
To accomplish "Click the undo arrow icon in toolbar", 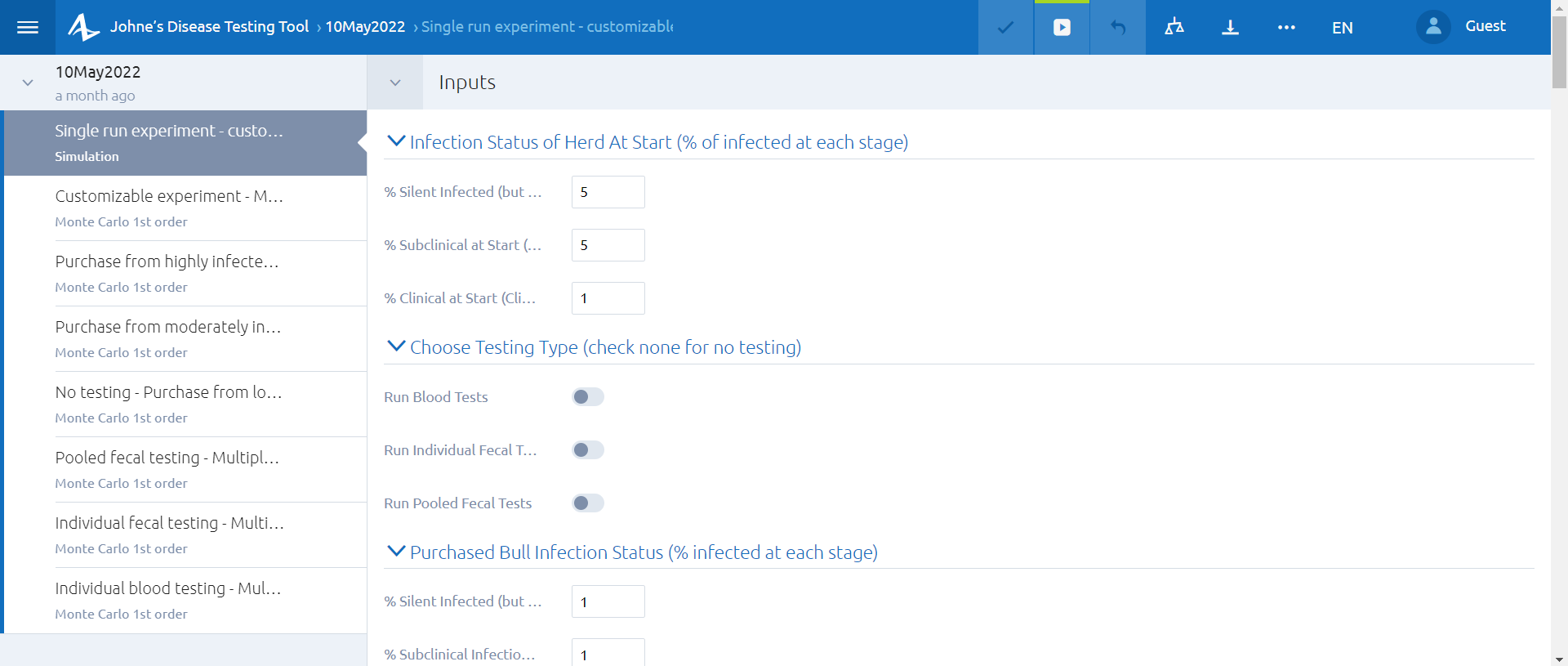I will (1118, 28).
